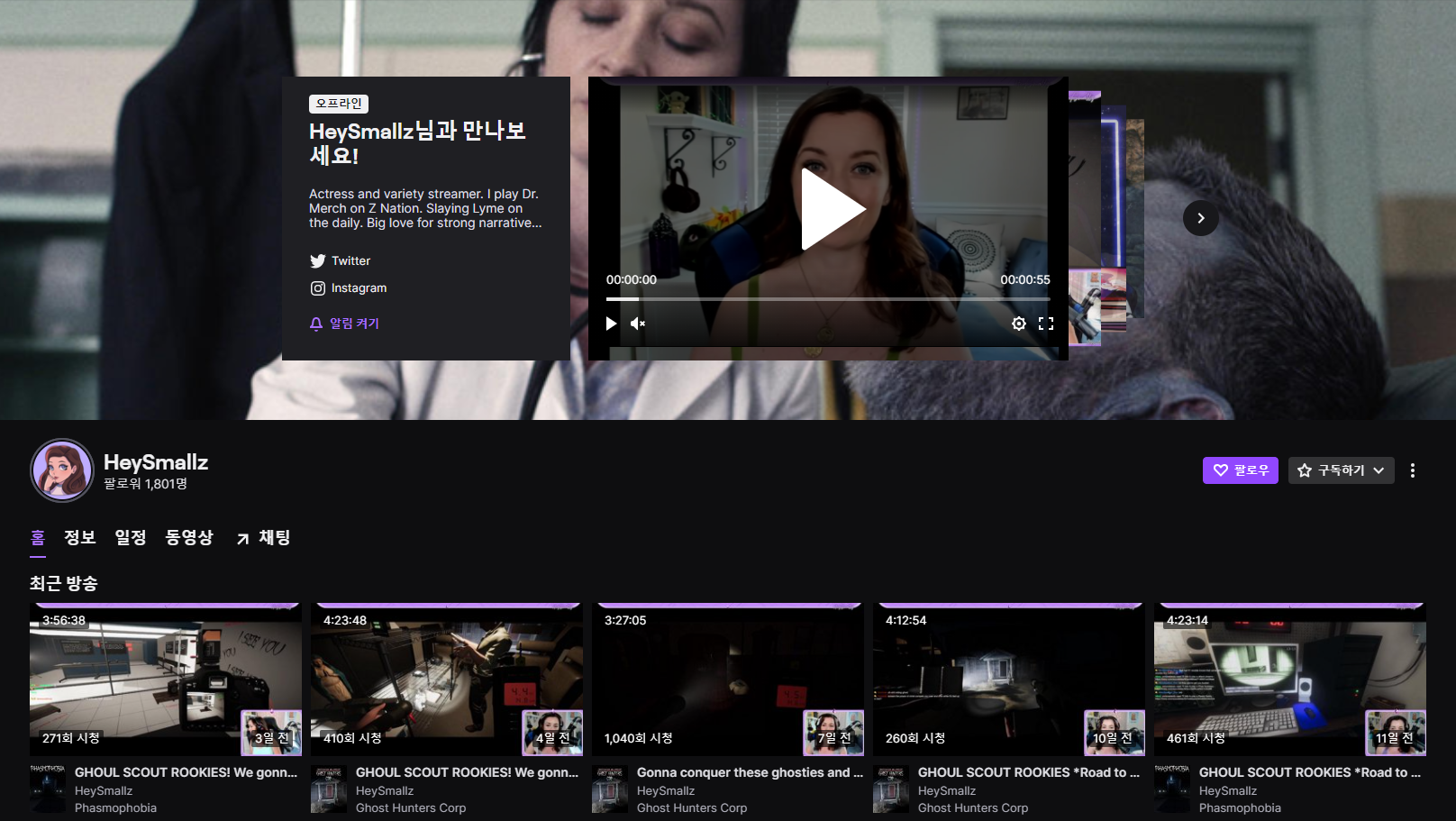Open the player settings gear
Screen dimensions: 1456x821
[x=1019, y=324]
